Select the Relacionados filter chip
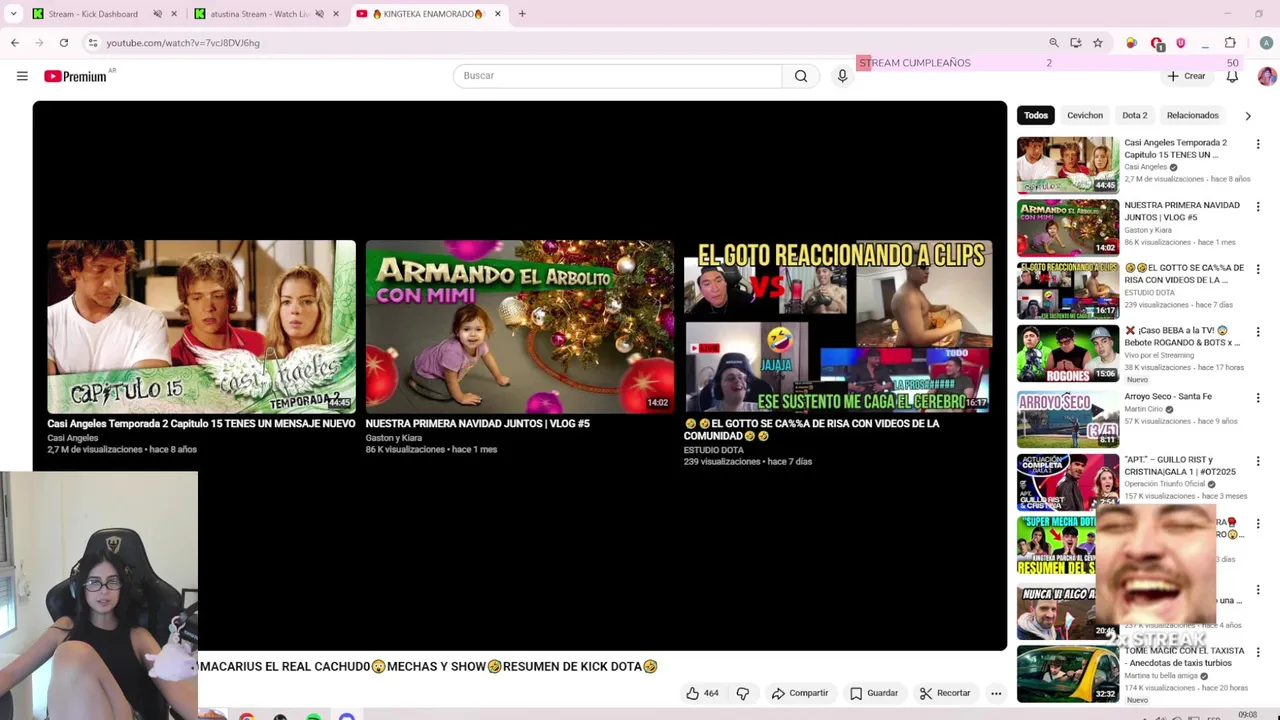 click(x=1192, y=115)
